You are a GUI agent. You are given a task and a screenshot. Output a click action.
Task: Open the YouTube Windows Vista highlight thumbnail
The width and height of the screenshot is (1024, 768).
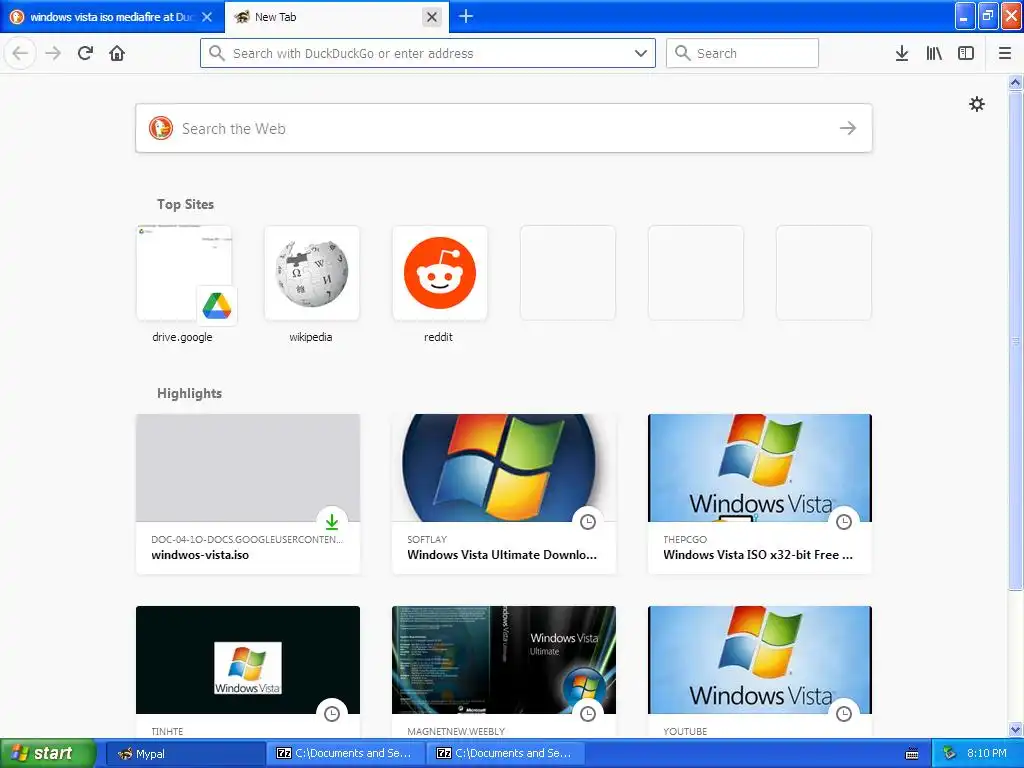coord(760,660)
